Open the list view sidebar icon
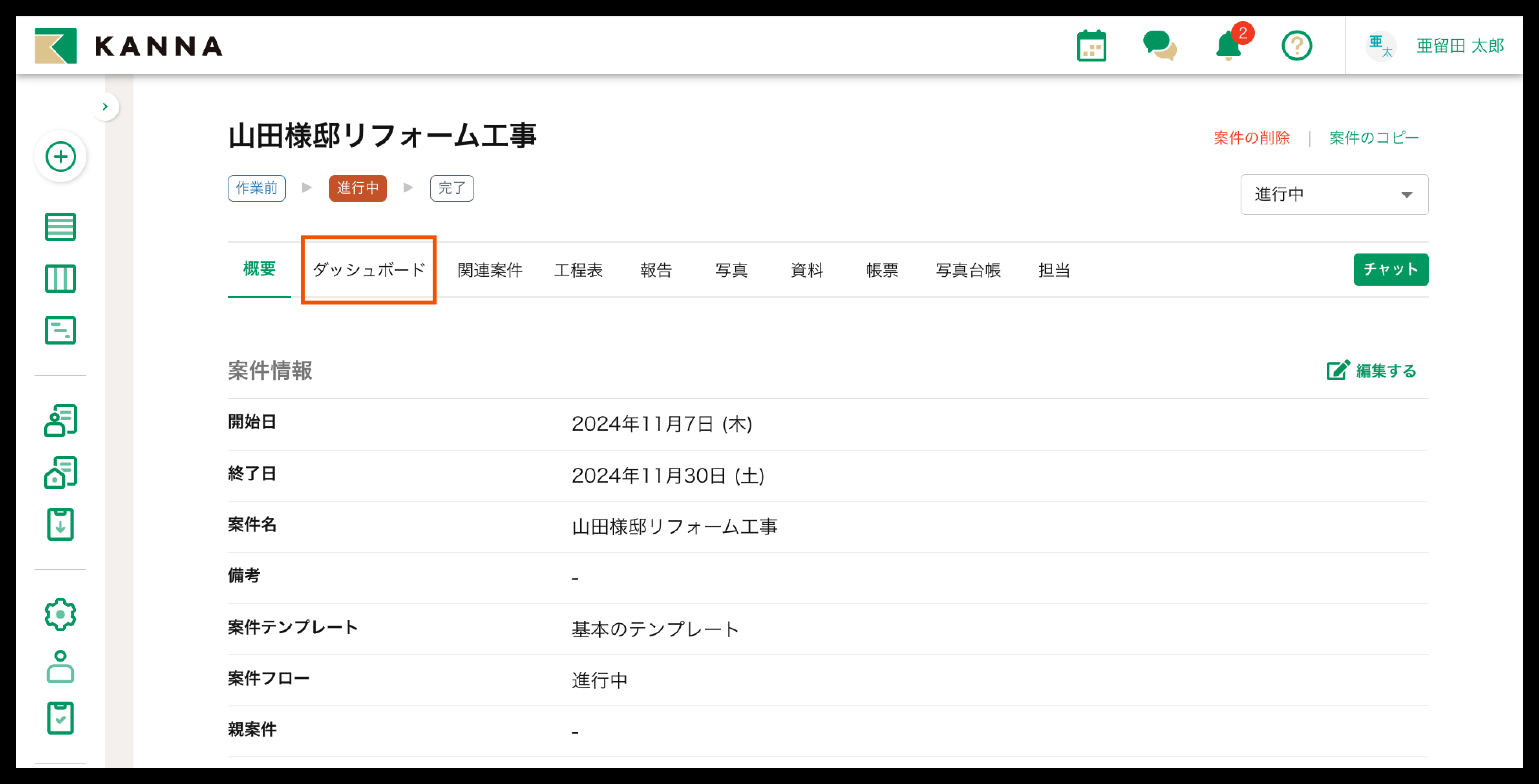1539x784 pixels. click(x=60, y=227)
